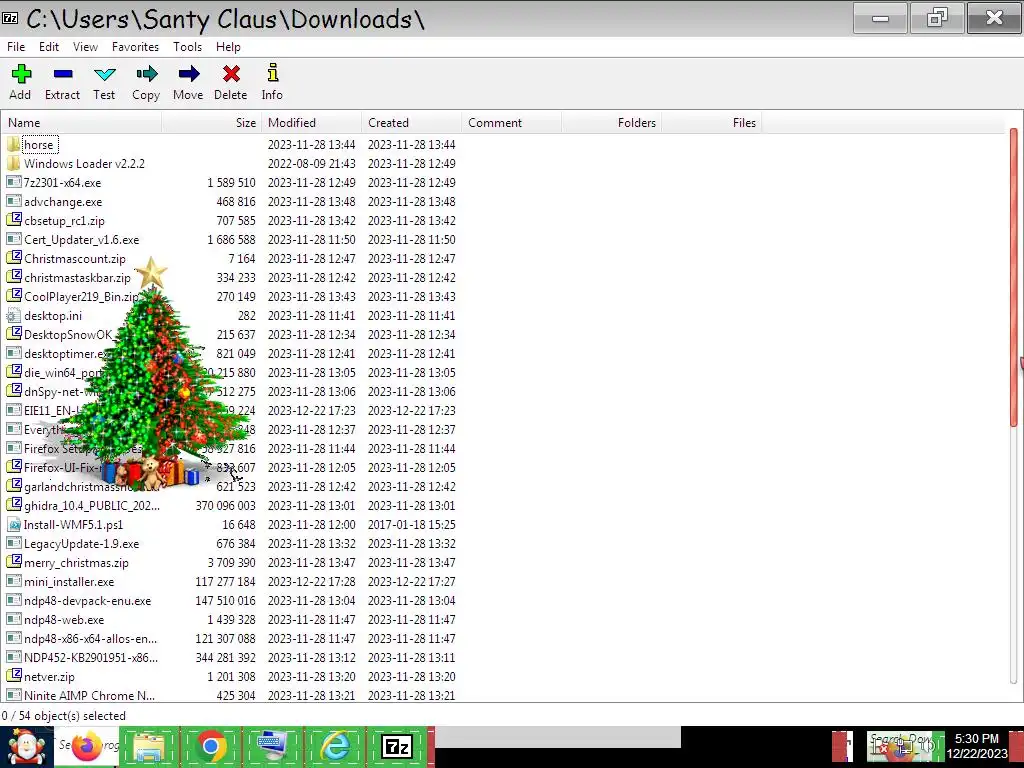Click the Test archive toolbar icon

104,74
